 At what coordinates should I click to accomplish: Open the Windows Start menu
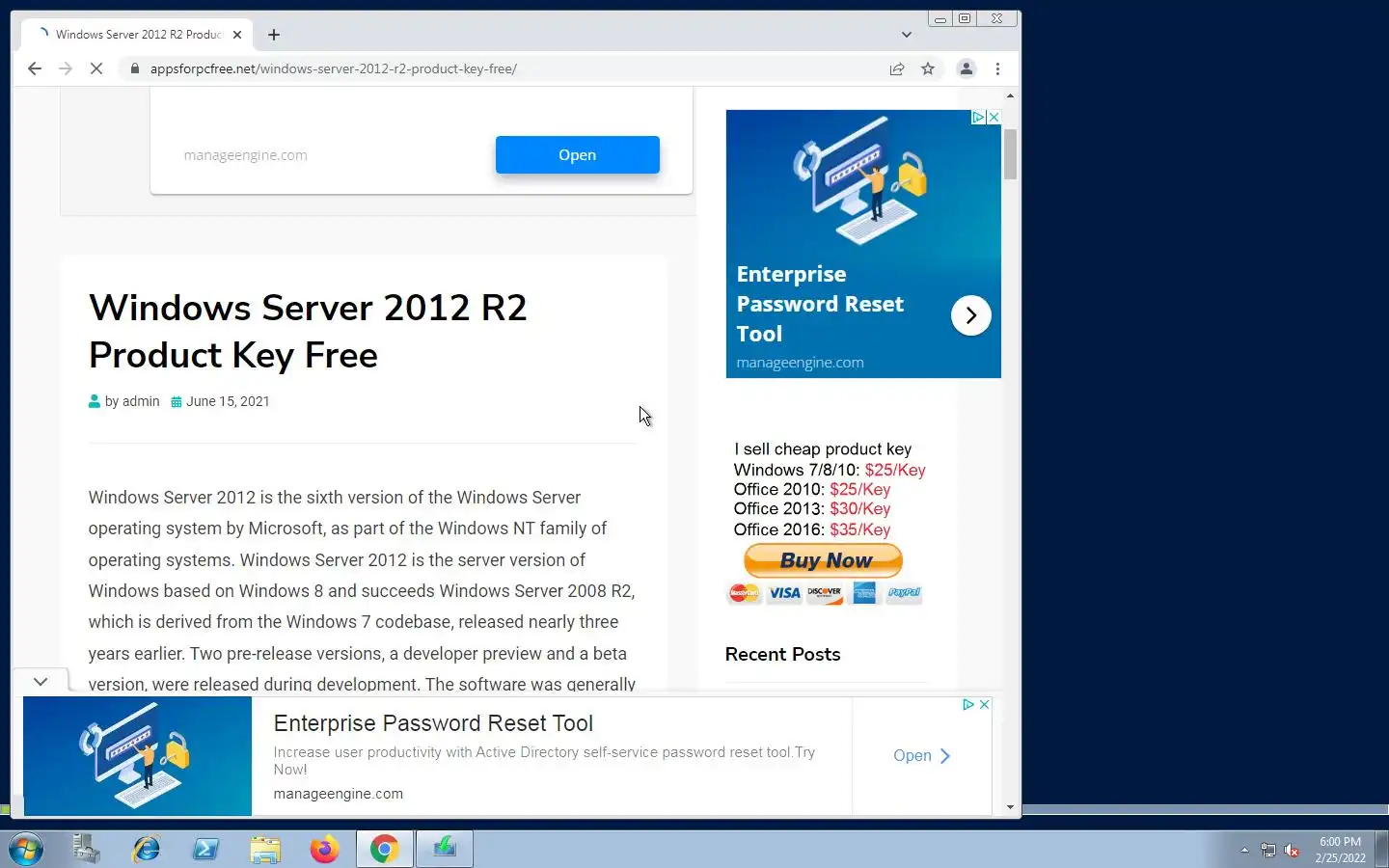point(25,850)
